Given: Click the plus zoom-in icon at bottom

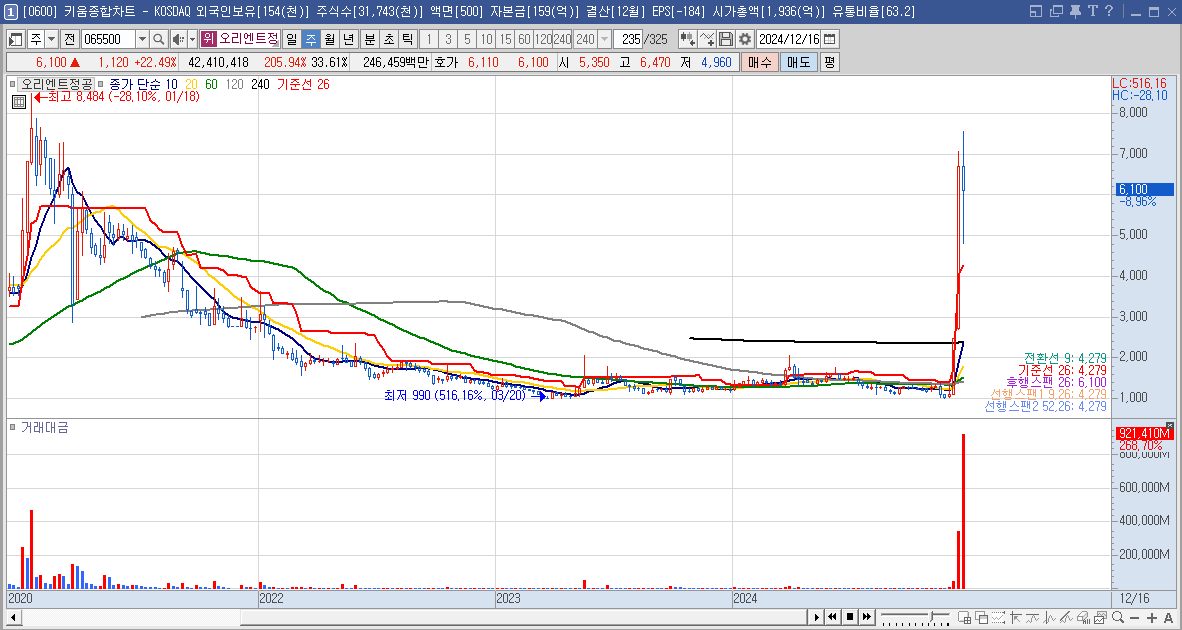Looking at the screenshot, I should (x=1151, y=618).
